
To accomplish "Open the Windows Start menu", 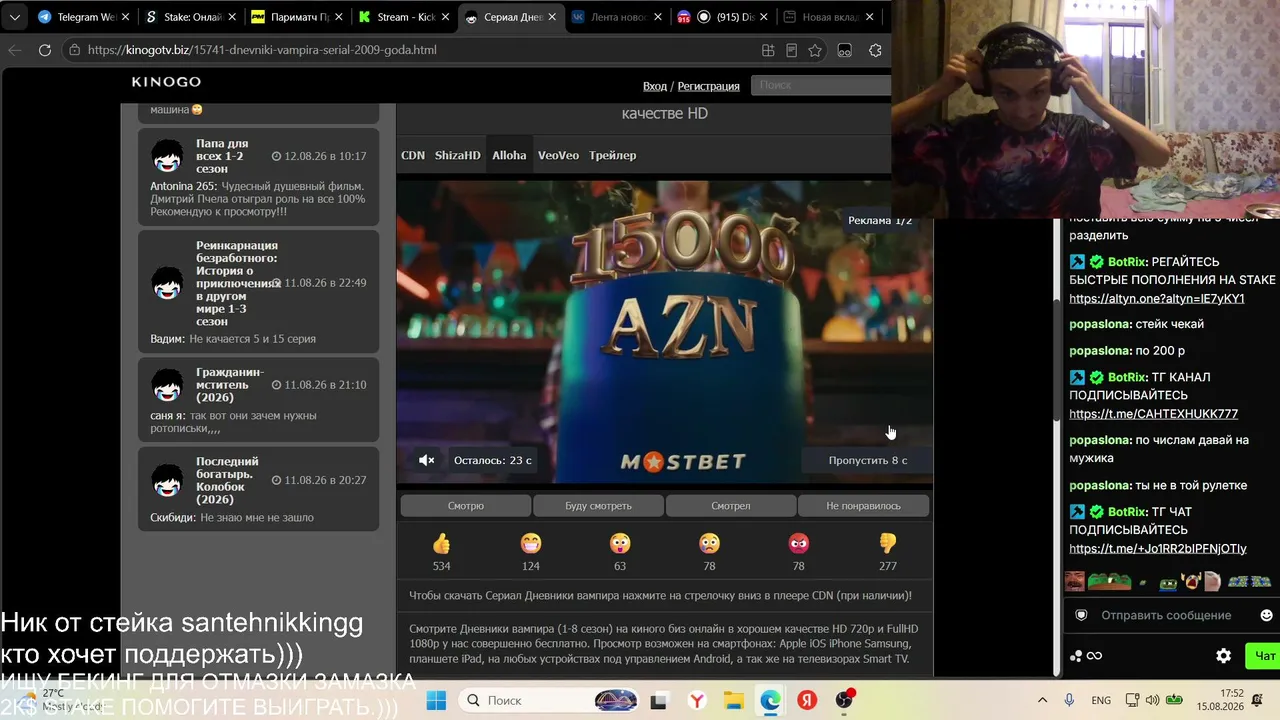I will [x=436, y=700].
